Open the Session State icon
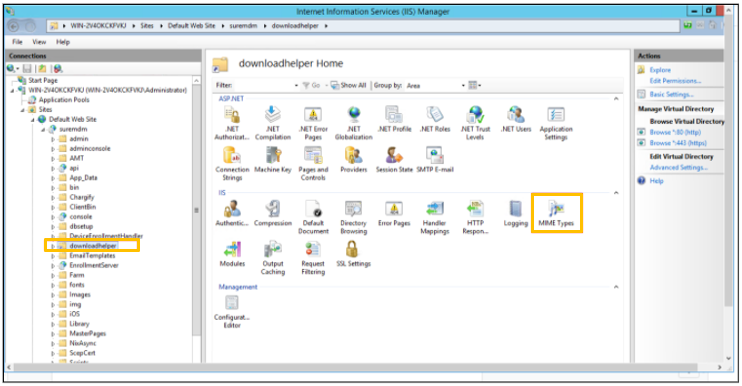The image size is (742, 386). tap(394, 160)
